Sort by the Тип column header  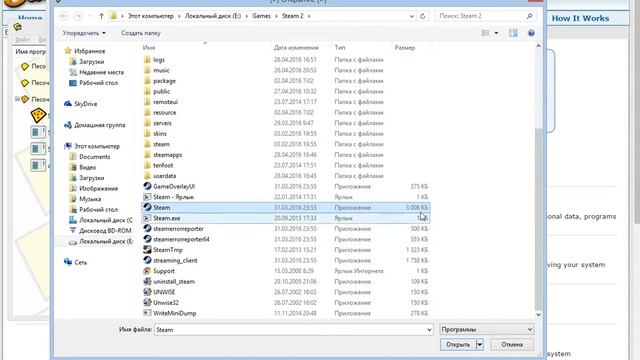click(x=340, y=48)
